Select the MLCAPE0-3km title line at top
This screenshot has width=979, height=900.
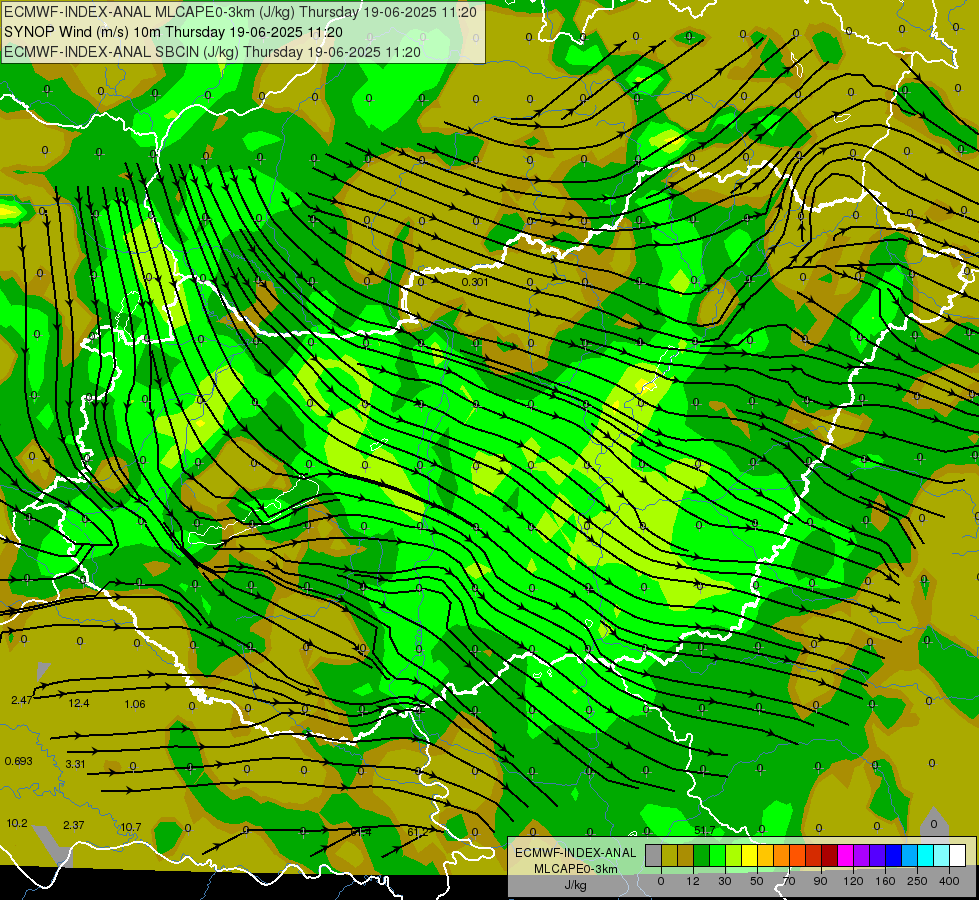tap(240, 12)
